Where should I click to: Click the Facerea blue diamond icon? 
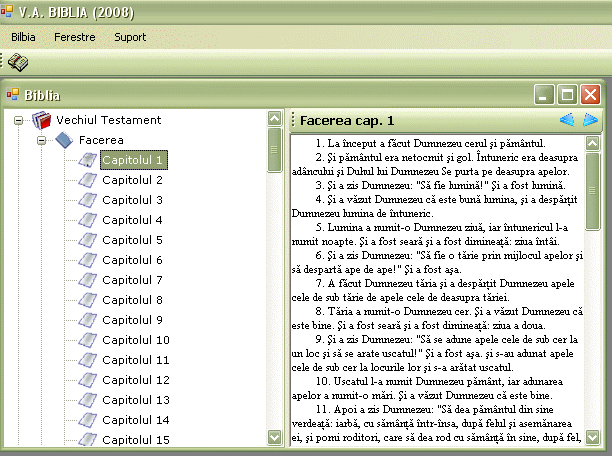[64, 140]
